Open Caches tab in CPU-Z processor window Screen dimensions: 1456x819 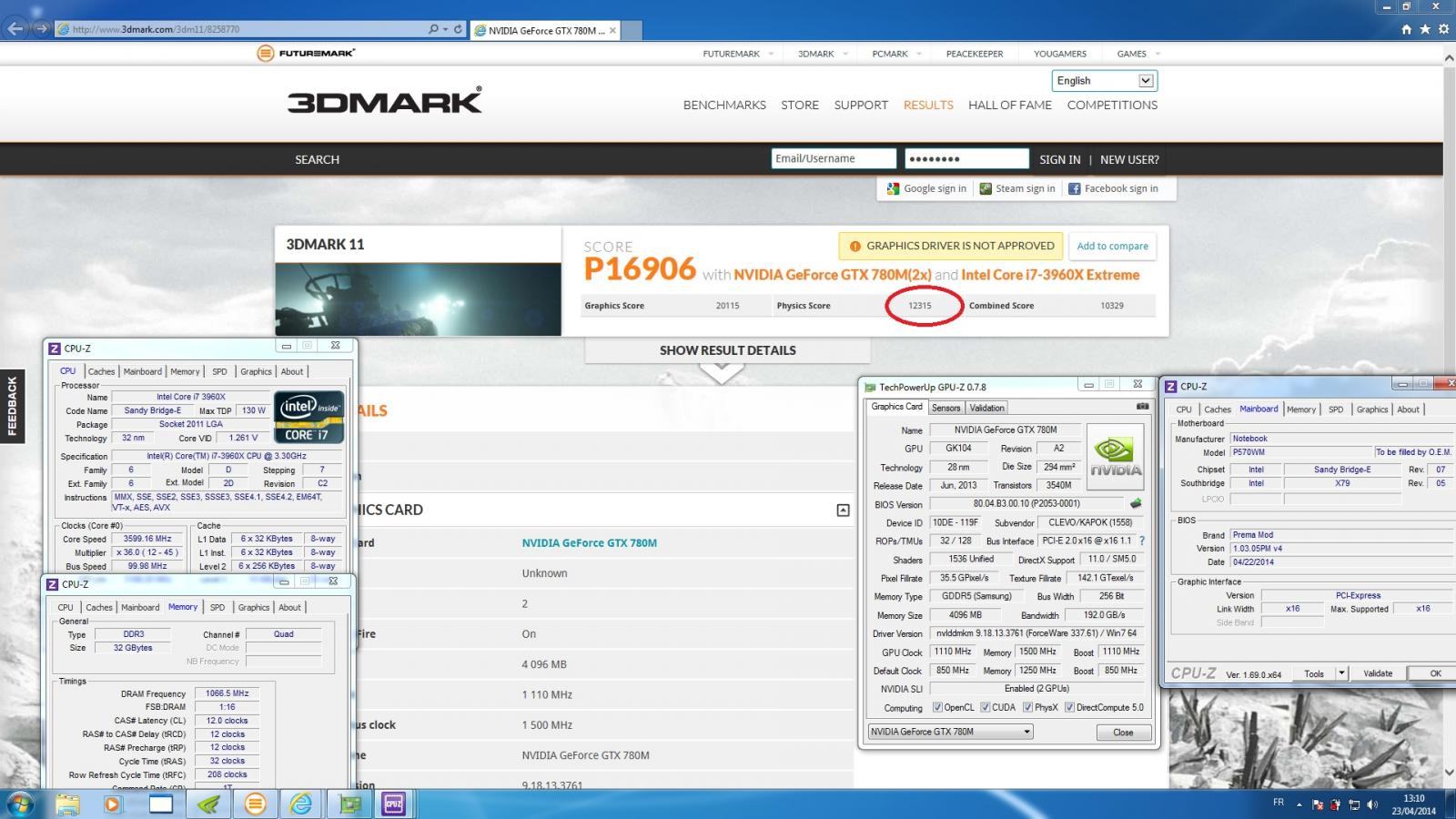click(101, 371)
